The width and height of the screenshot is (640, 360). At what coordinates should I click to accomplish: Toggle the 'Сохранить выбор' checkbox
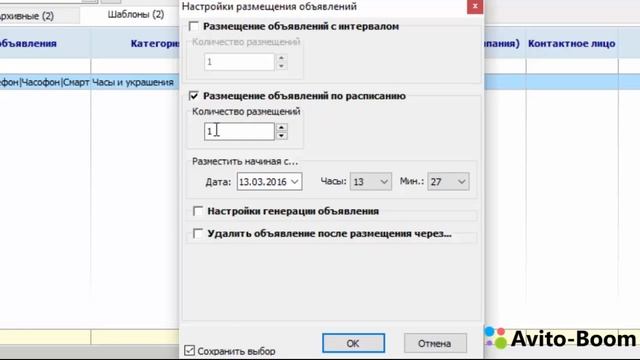click(x=189, y=350)
